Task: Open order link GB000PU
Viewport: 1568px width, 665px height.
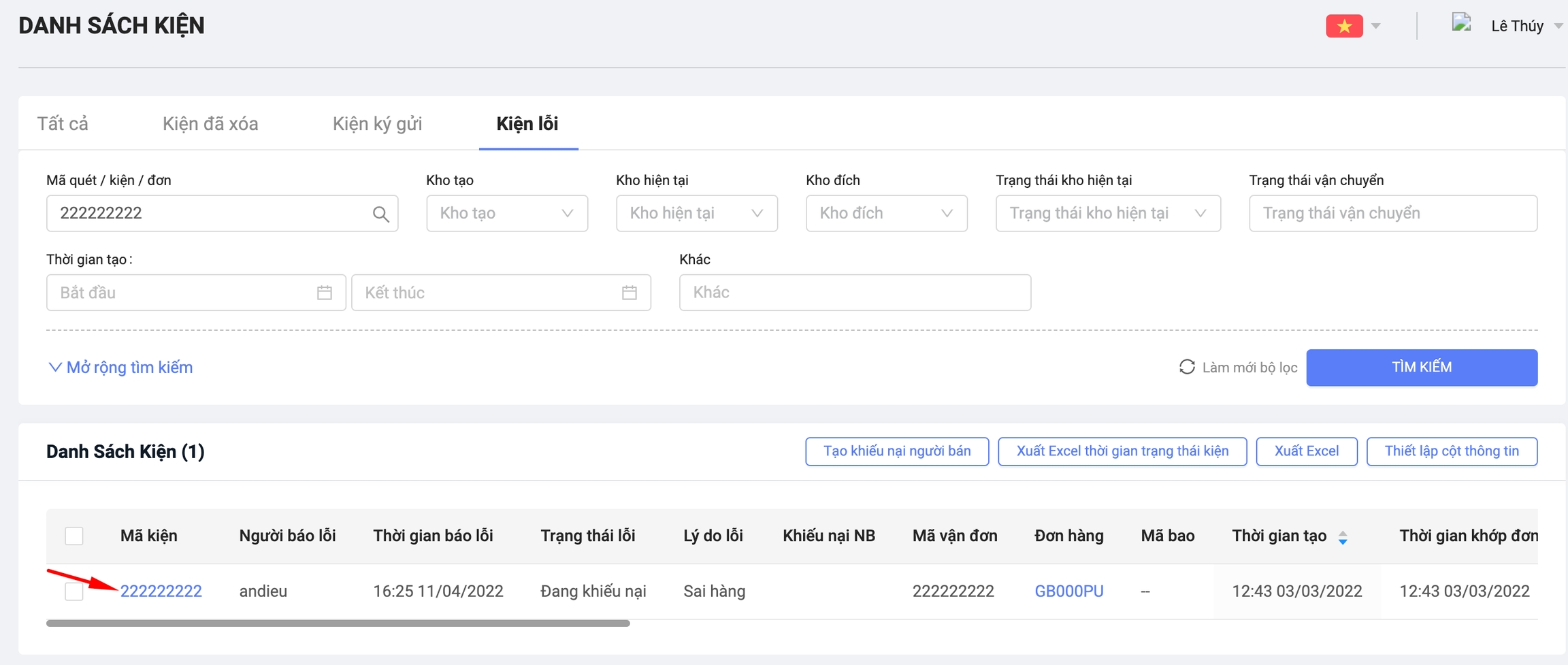Action: (x=1068, y=591)
